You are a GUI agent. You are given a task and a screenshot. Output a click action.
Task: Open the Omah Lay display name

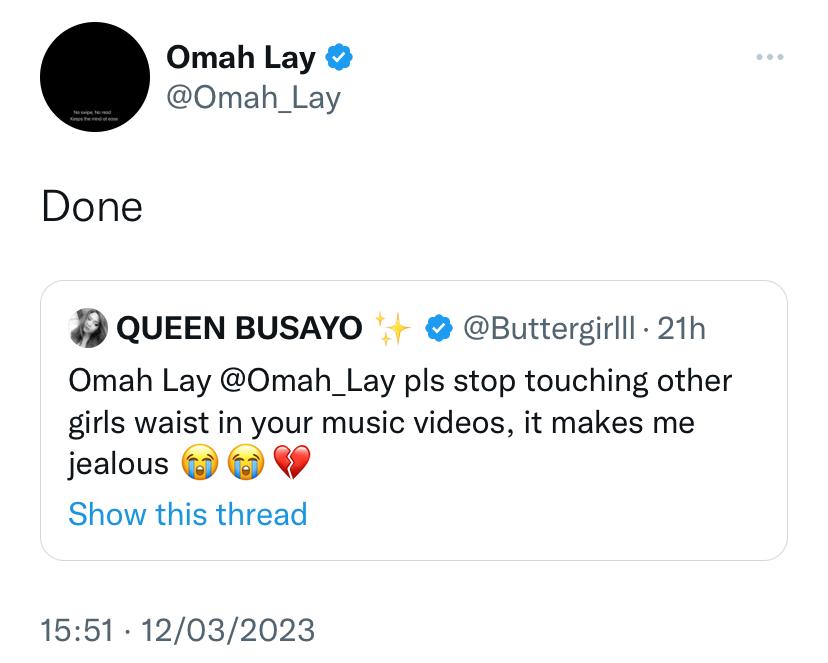241,58
